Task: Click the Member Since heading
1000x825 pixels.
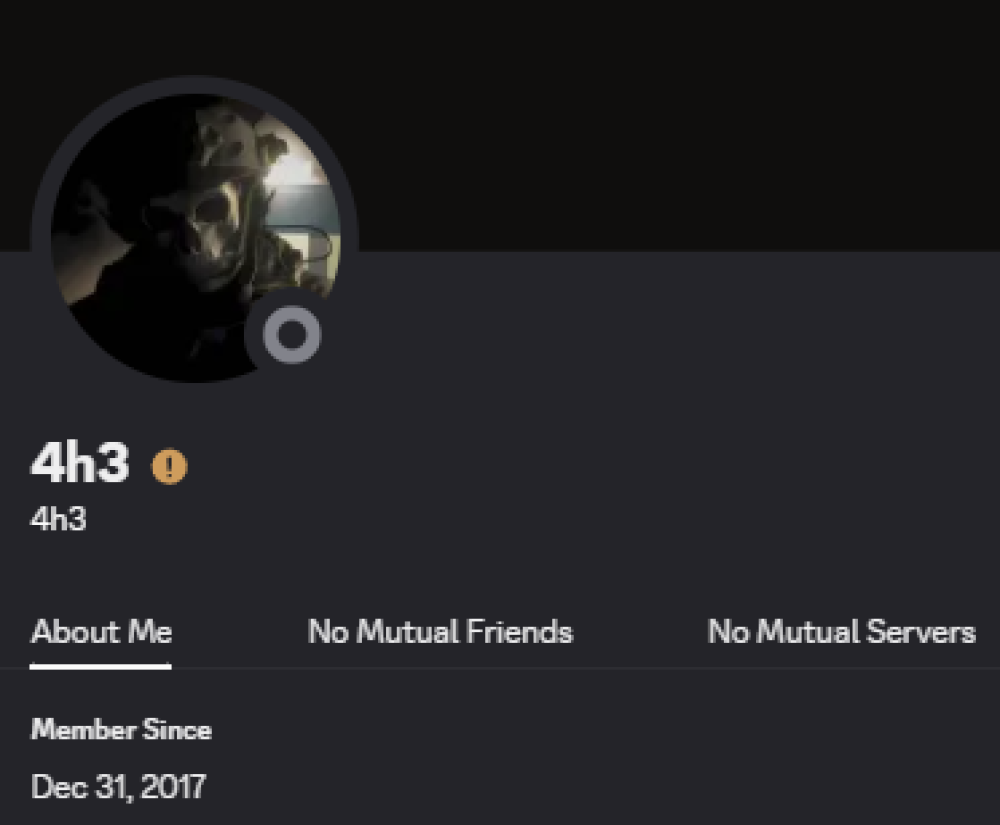Action: pos(121,730)
